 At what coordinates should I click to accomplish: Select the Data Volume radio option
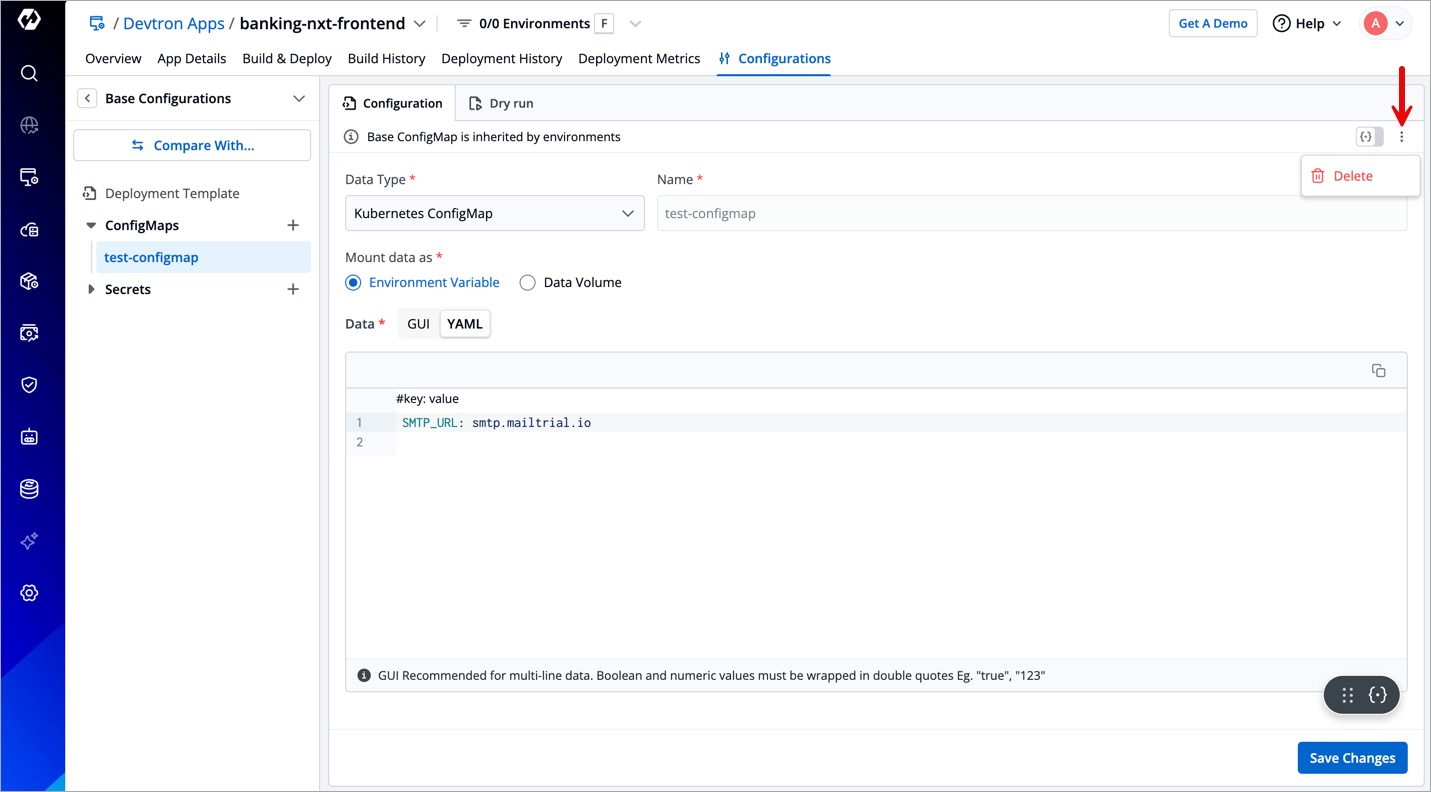coord(527,283)
